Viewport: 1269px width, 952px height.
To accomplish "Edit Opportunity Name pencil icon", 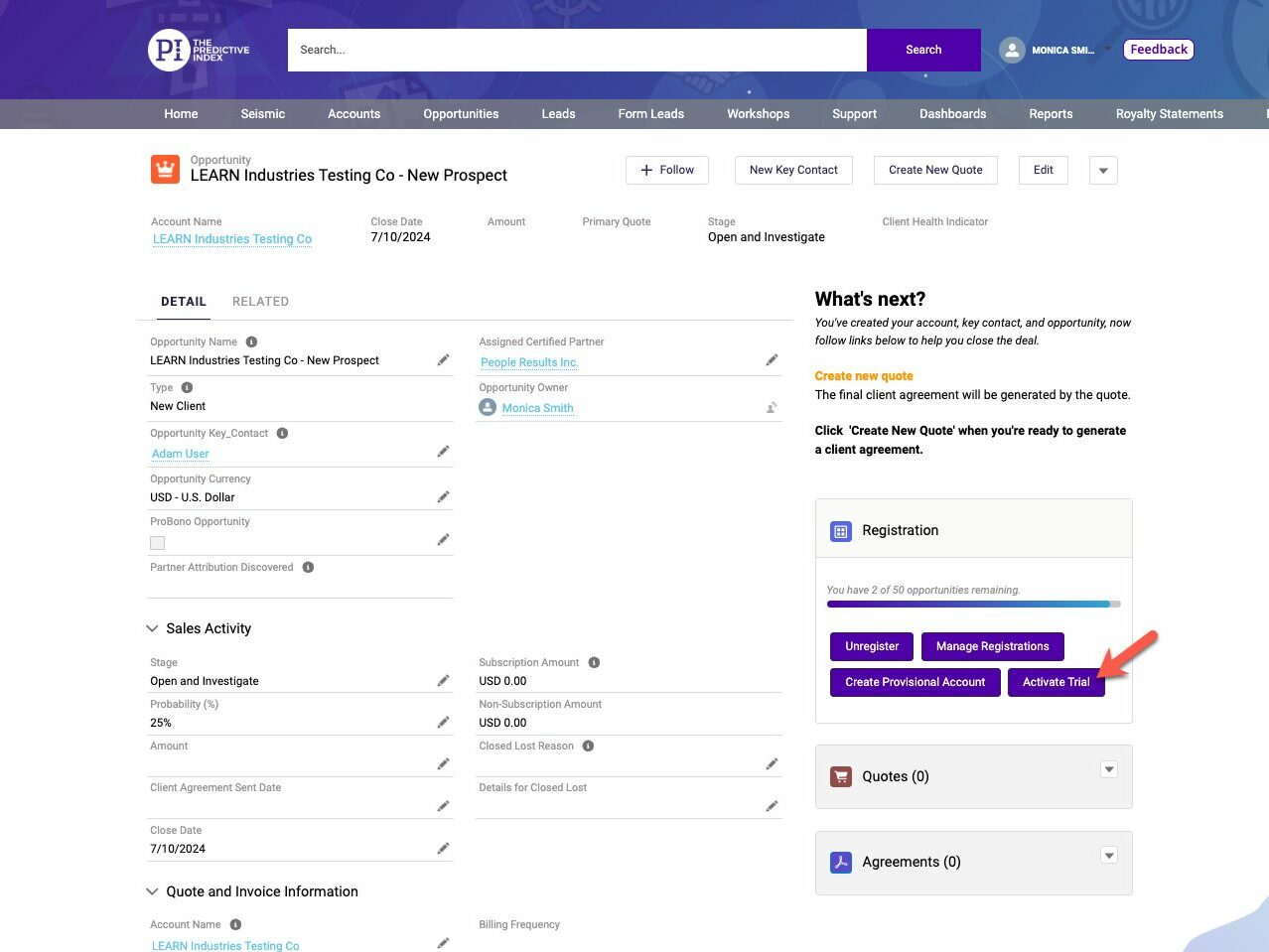I will pyautogui.click(x=443, y=360).
